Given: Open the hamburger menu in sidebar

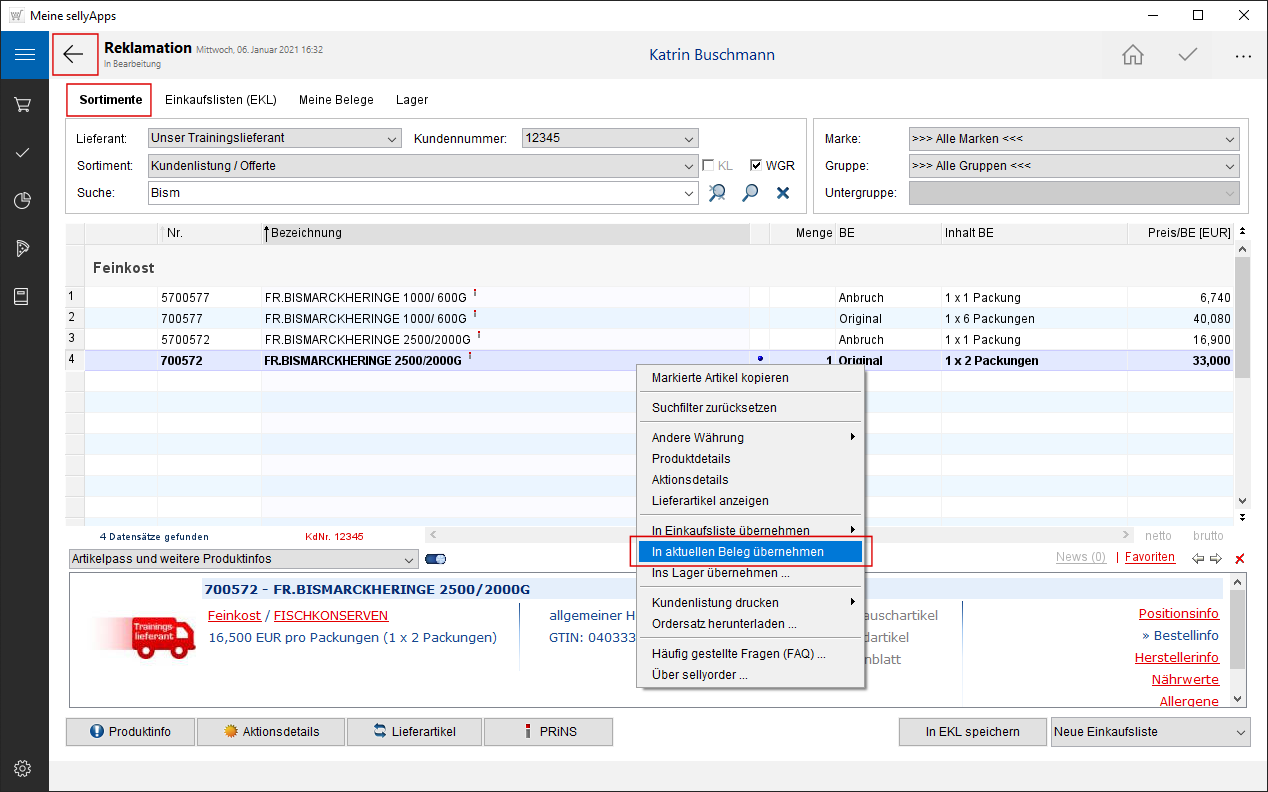Looking at the screenshot, I should tap(24, 55).
